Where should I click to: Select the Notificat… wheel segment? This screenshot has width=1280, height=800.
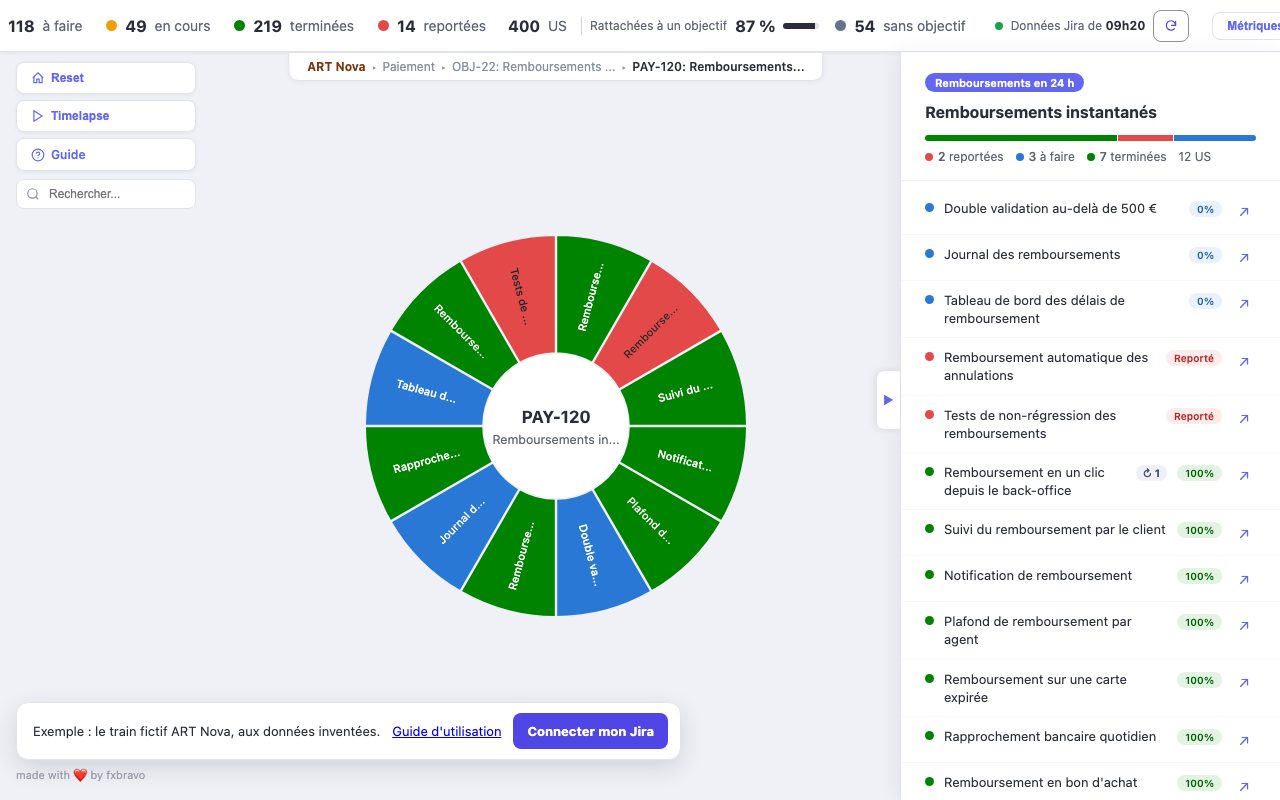coord(687,461)
